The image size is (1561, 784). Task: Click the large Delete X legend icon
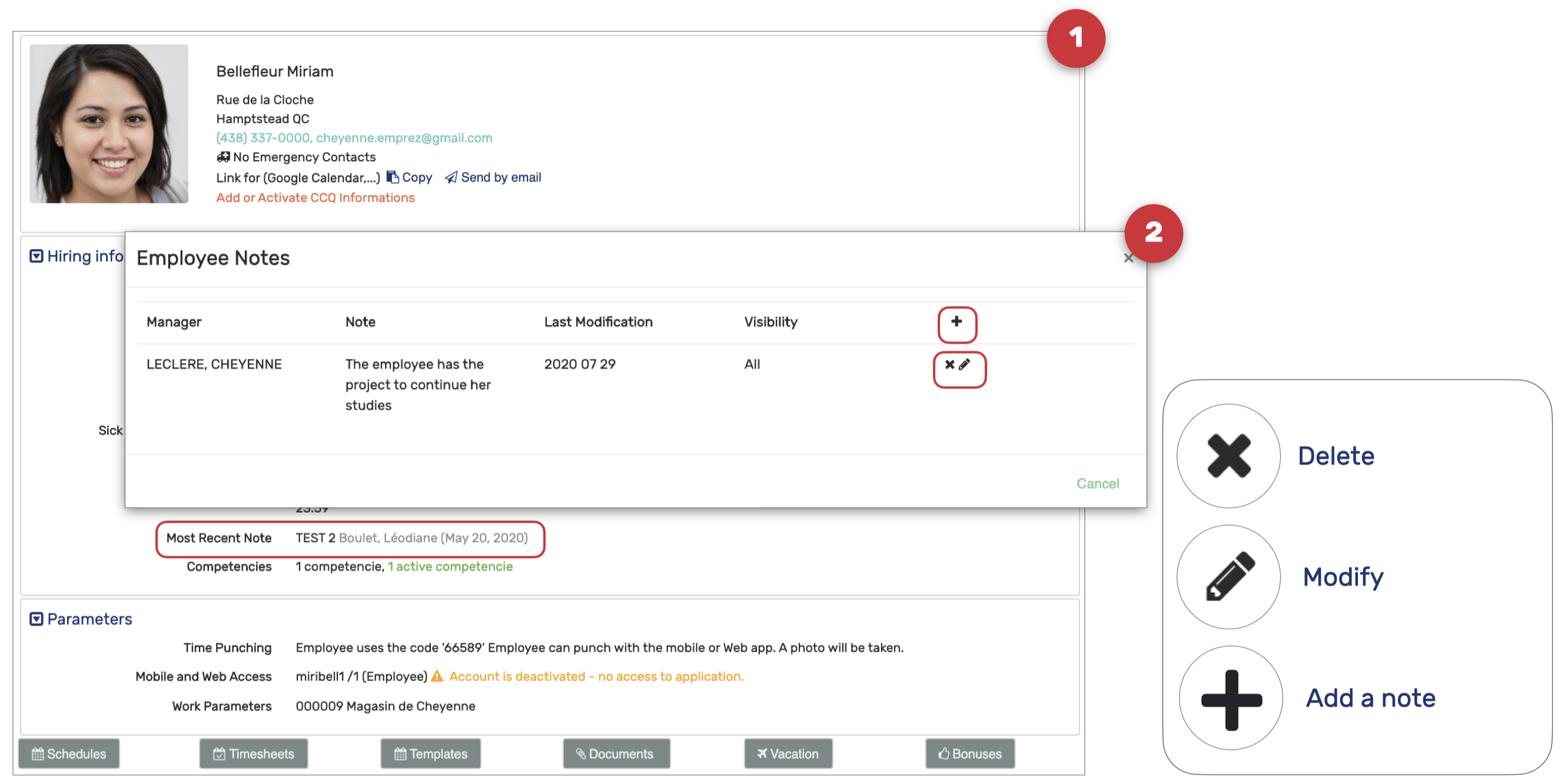1228,456
